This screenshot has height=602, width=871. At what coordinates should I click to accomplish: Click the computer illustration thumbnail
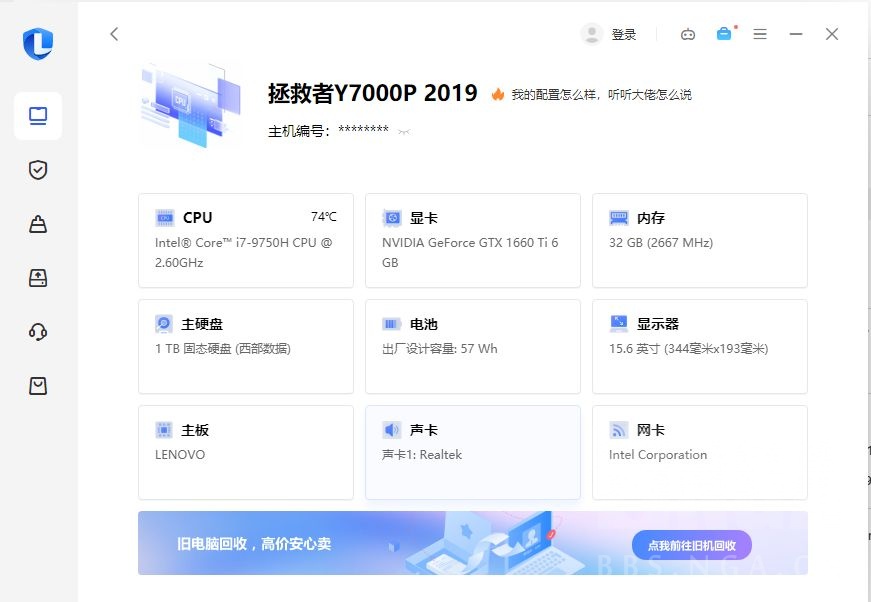pyautogui.click(x=192, y=106)
